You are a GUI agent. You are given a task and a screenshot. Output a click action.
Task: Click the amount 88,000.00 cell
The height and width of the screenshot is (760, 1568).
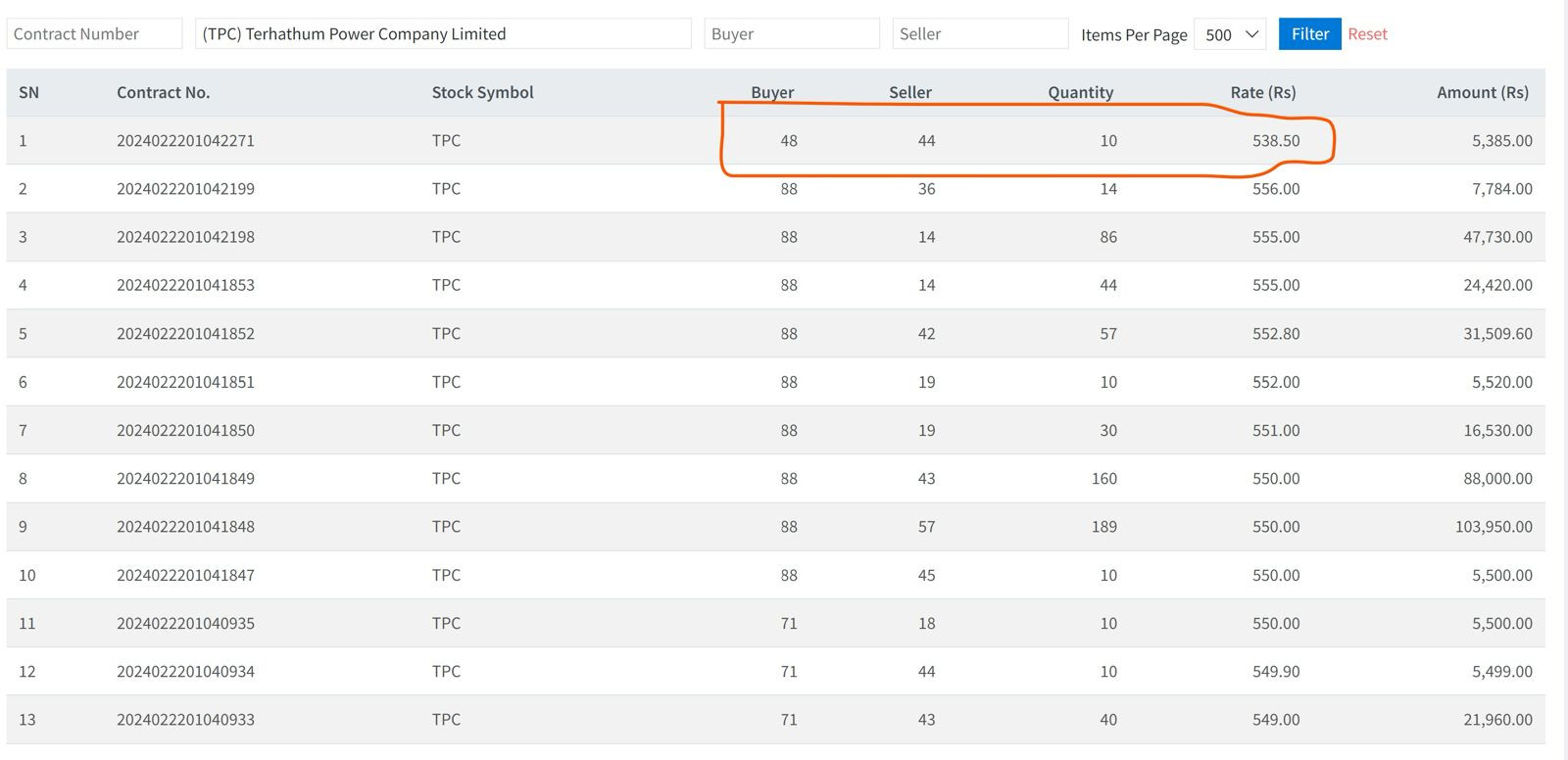pos(1497,478)
